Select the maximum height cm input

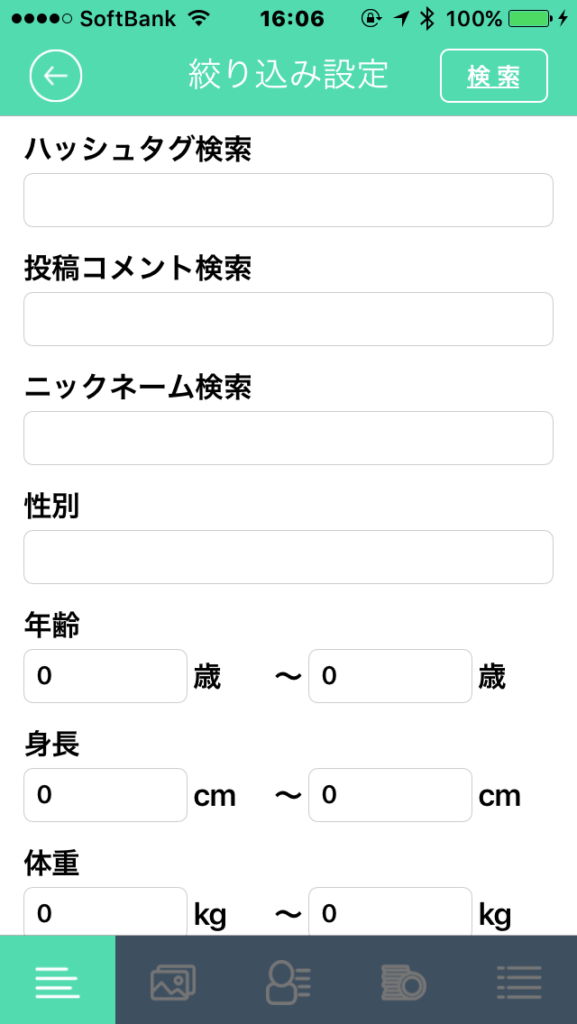(390, 795)
